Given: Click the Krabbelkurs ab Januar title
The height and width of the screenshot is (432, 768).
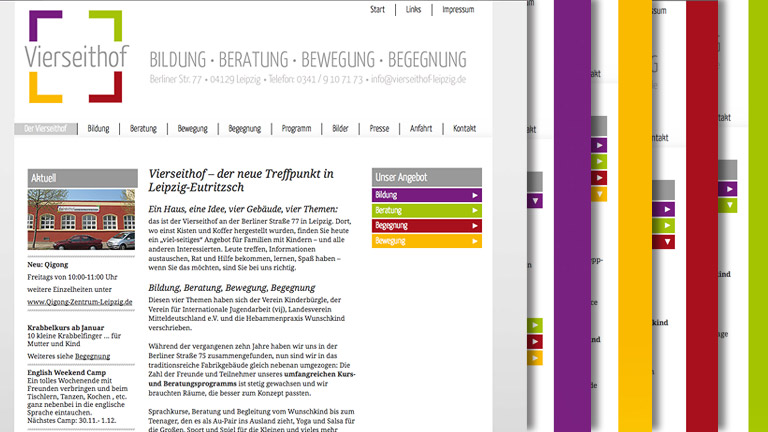Looking at the screenshot, I should tap(66, 328).
